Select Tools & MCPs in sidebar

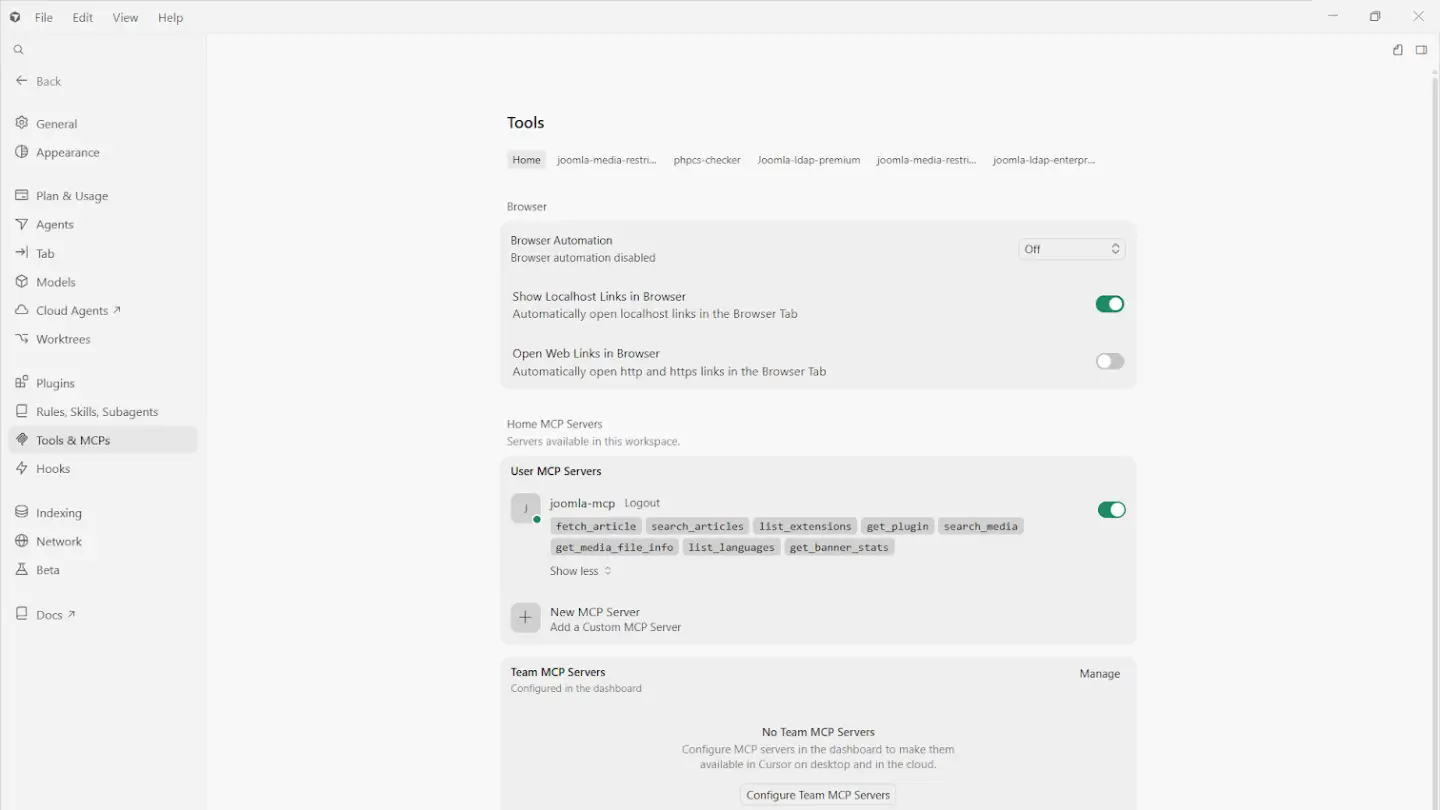103,440
